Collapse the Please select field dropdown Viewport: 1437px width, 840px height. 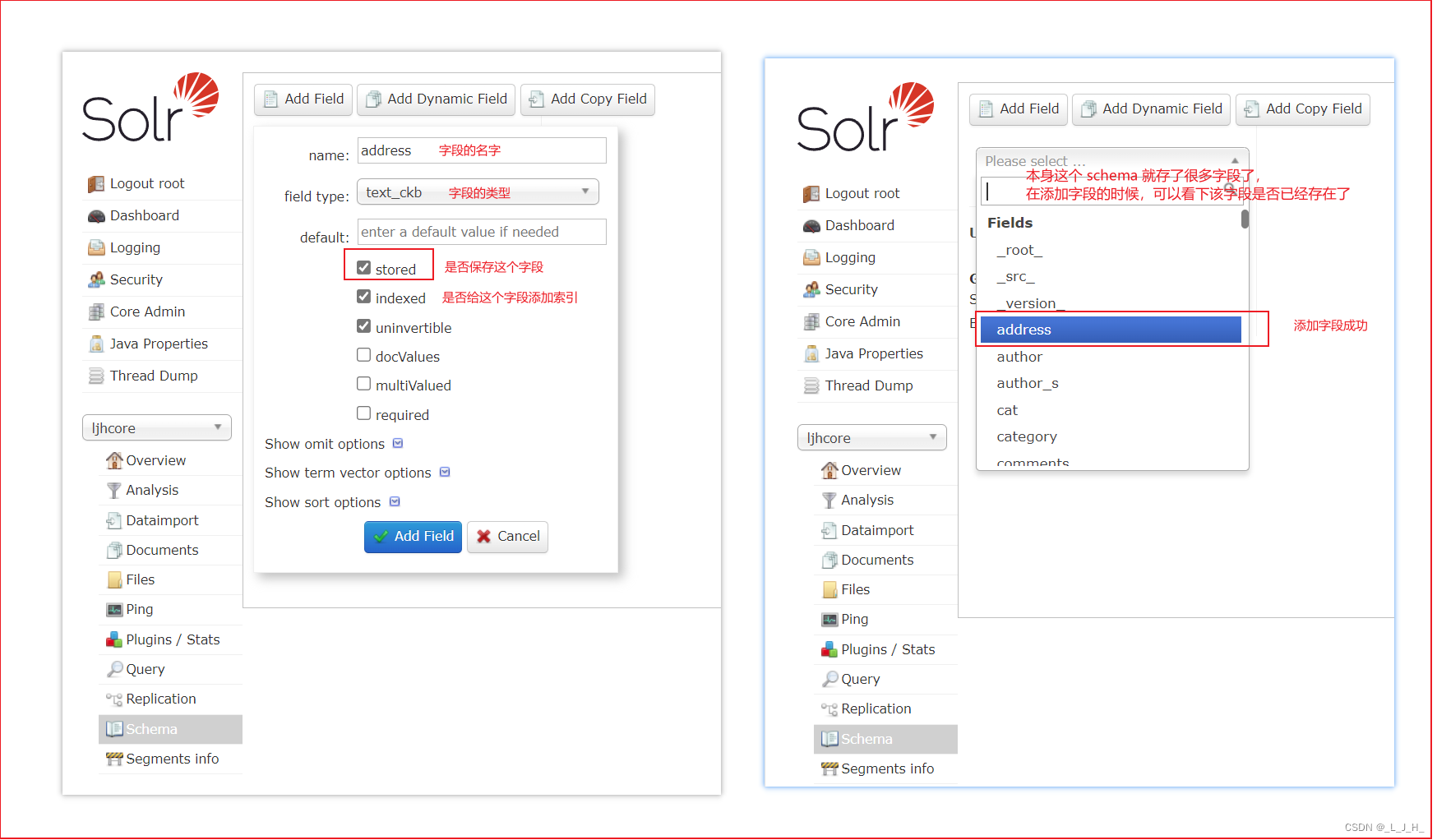1112,160
